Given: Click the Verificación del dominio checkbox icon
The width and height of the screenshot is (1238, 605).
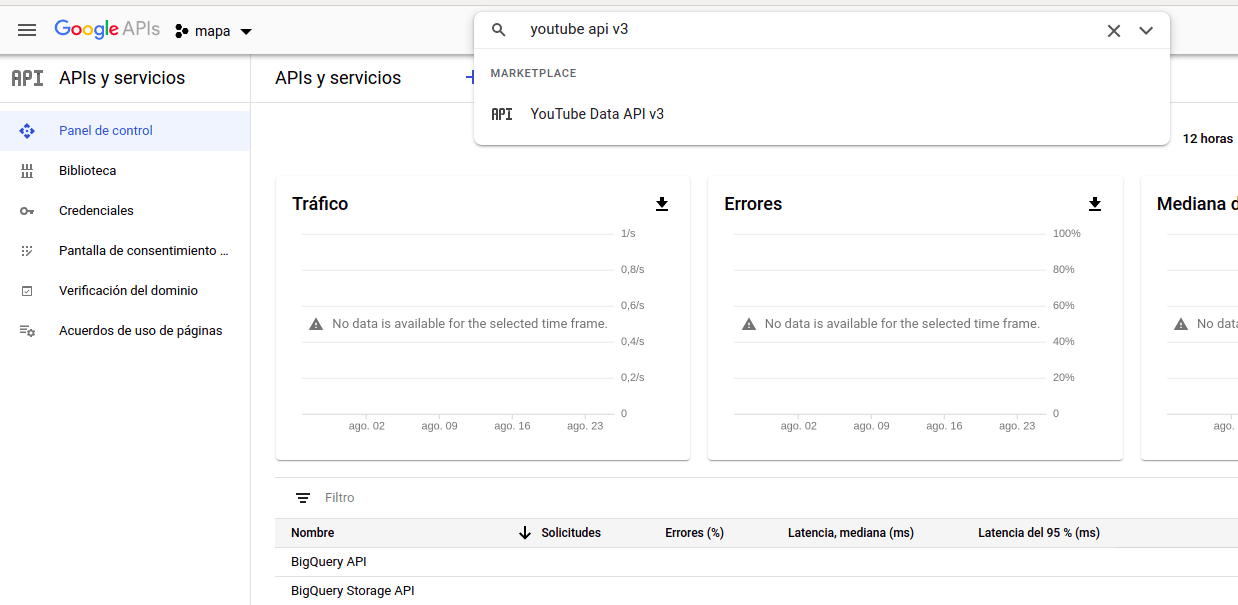Looking at the screenshot, I should [27, 291].
